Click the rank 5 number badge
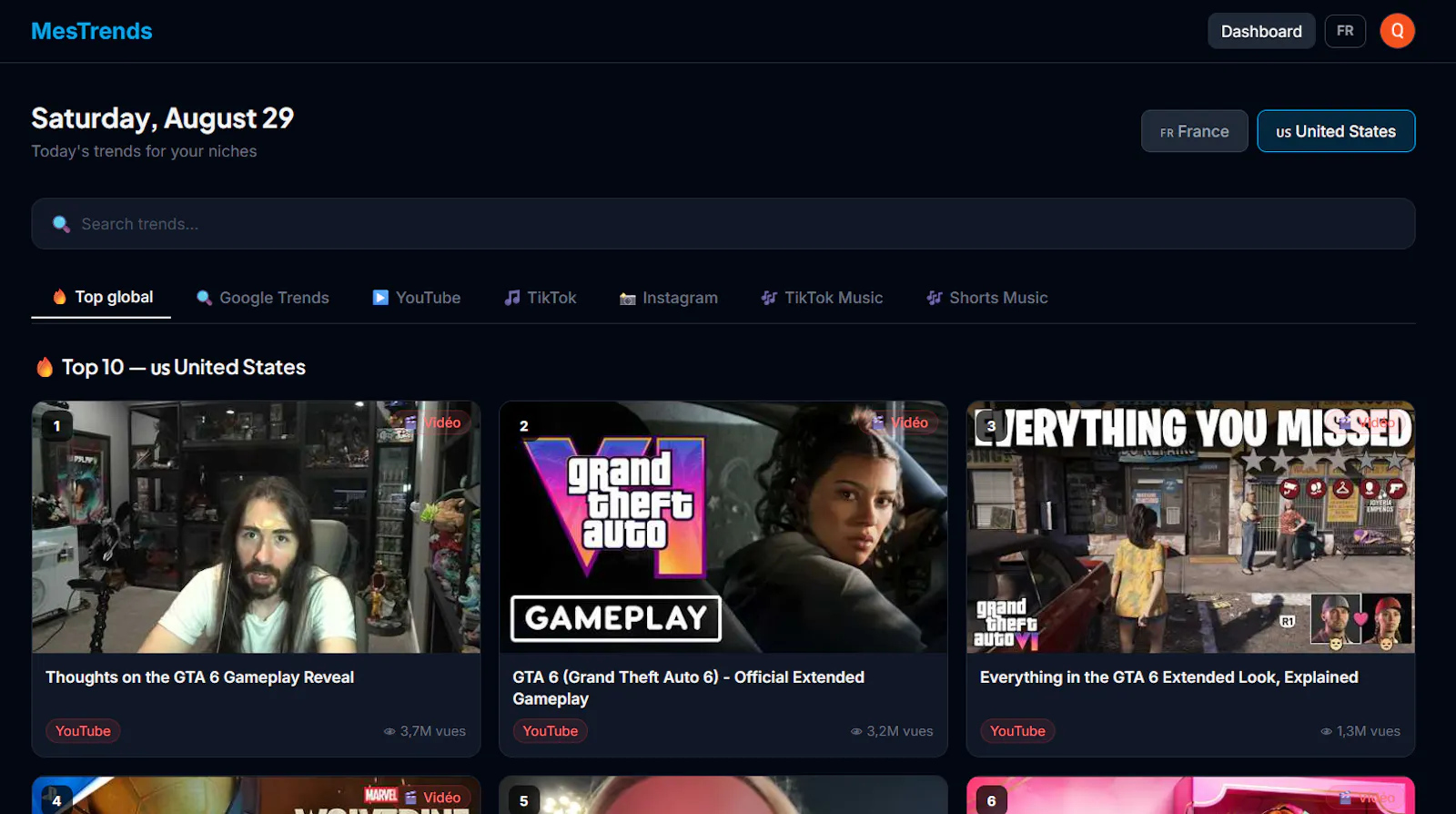This screenshot has height=814, width=1456. (524, 801)
